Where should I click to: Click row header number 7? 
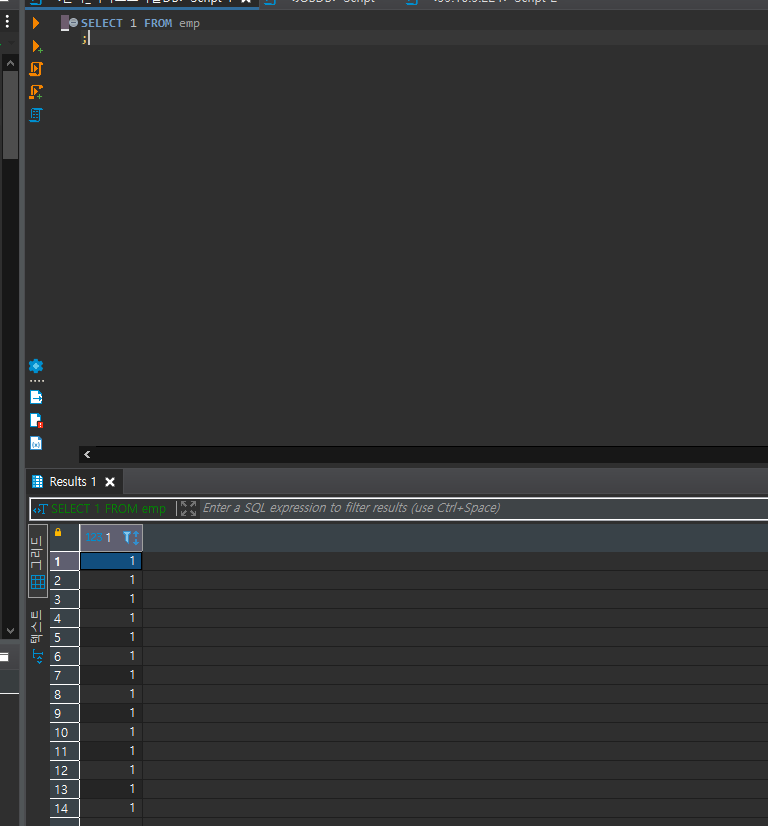click(x=64, y=675)
